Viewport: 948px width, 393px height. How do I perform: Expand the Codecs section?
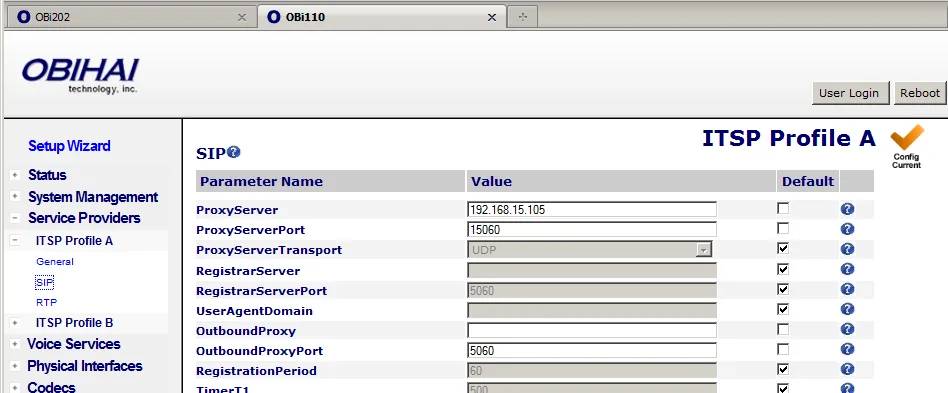point(15,387)
